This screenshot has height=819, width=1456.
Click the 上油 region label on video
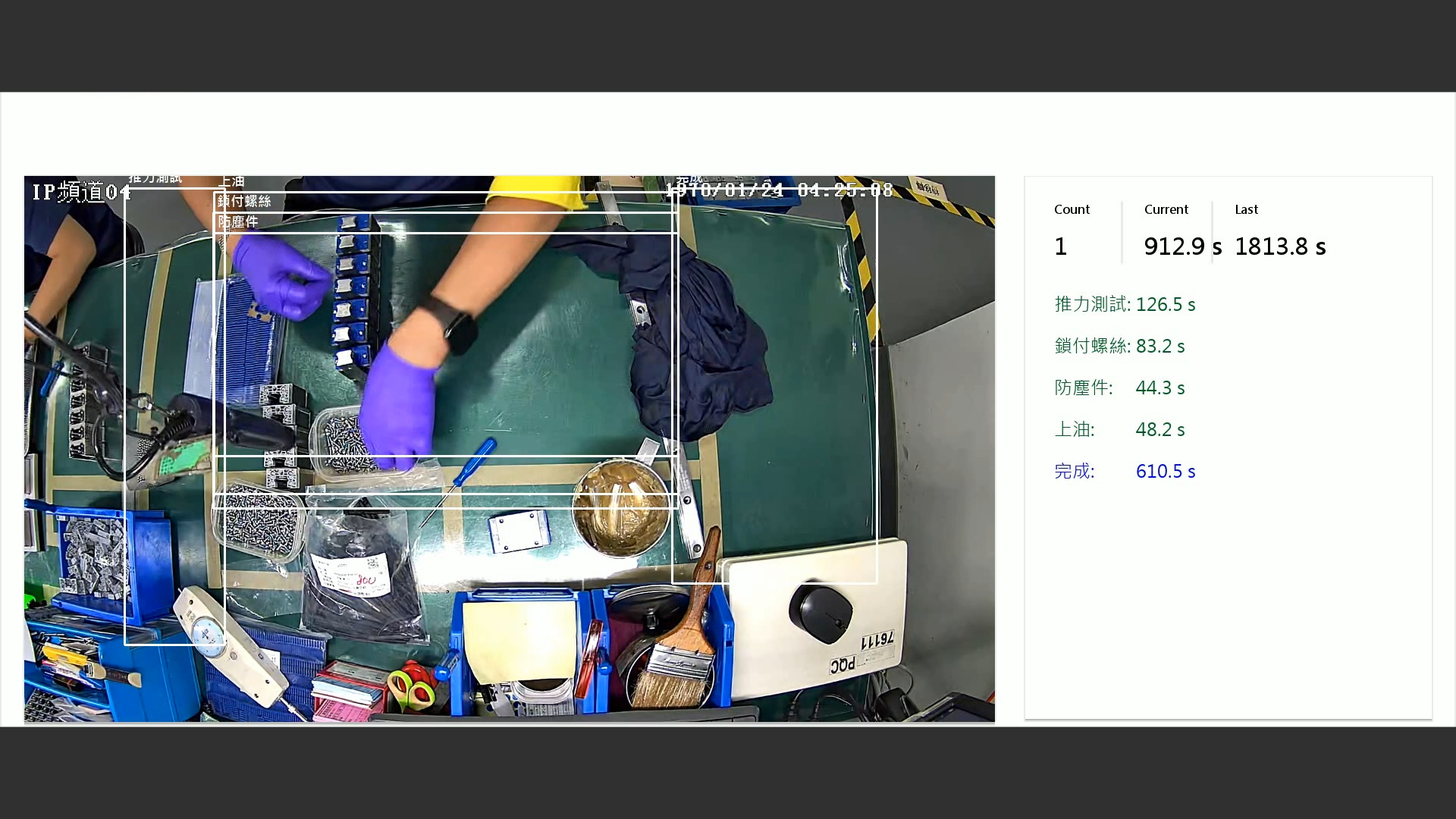pyautogui.click(x=232, y=181)
